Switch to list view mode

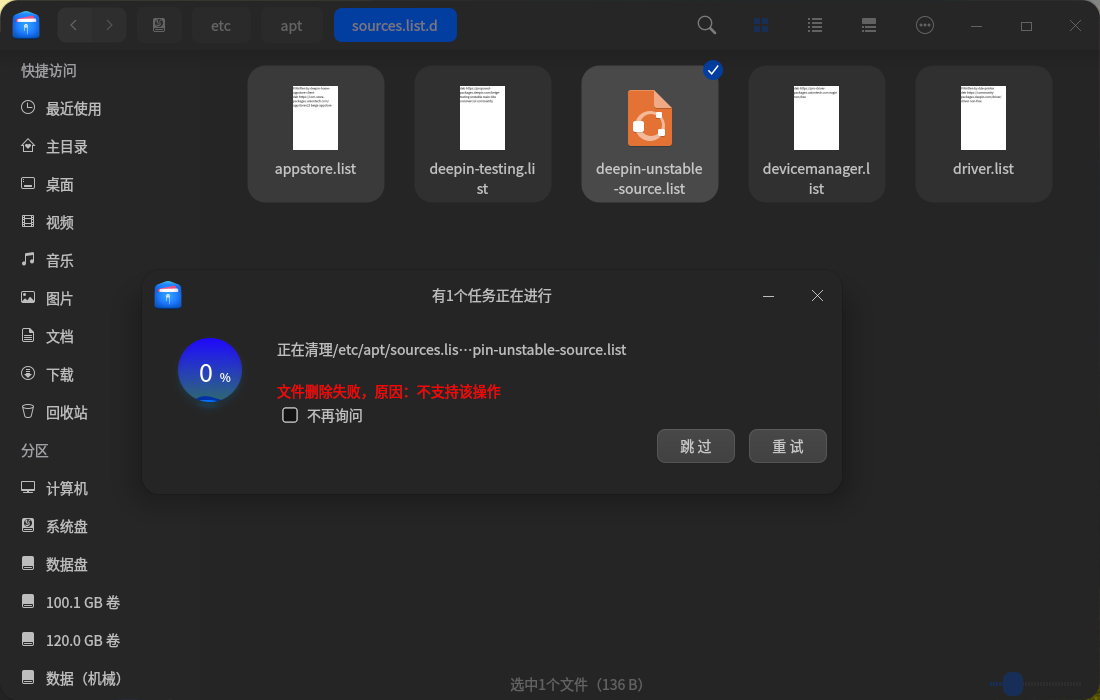tap(815, 24)
